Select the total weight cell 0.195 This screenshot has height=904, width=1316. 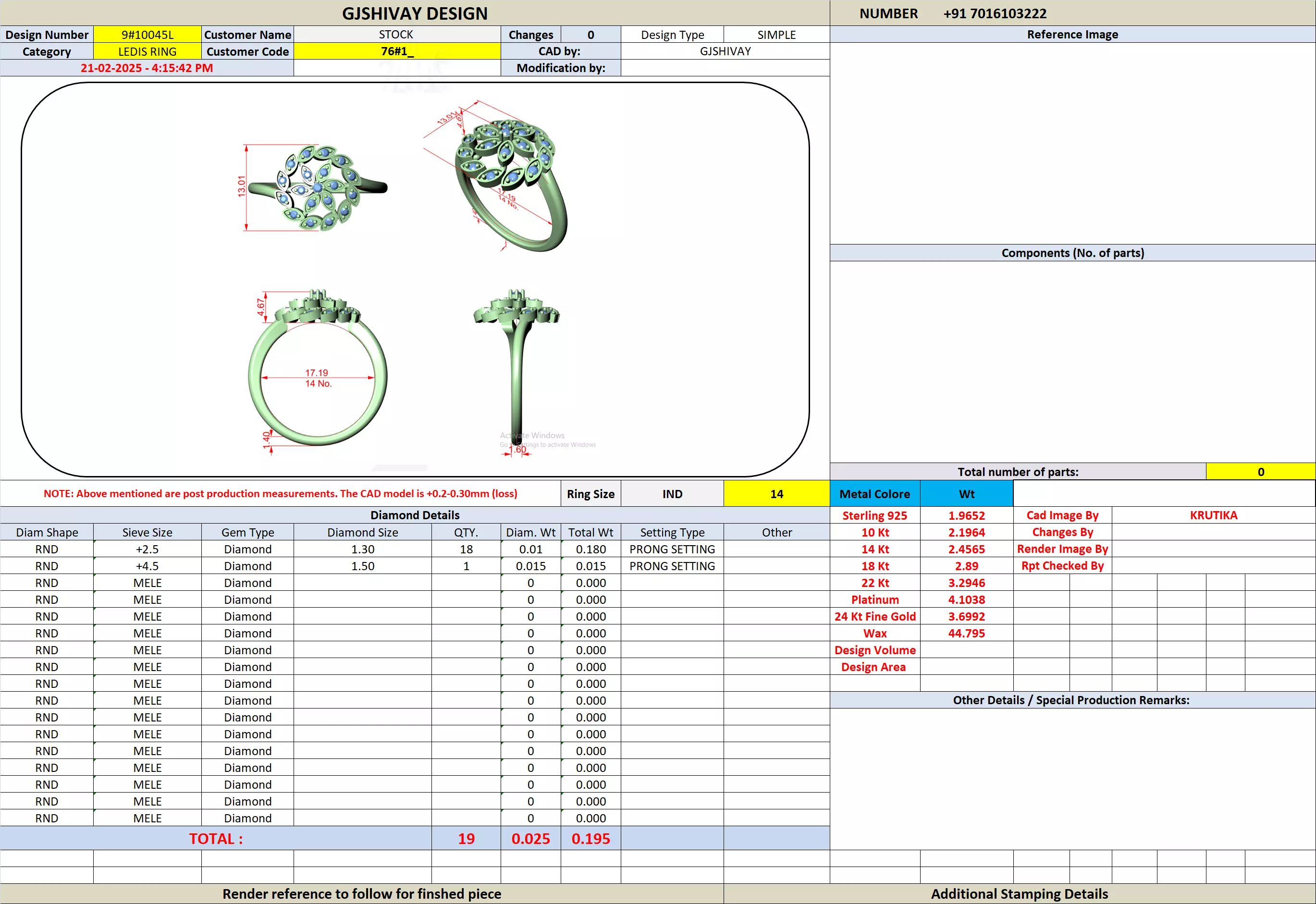coord(590,839)
